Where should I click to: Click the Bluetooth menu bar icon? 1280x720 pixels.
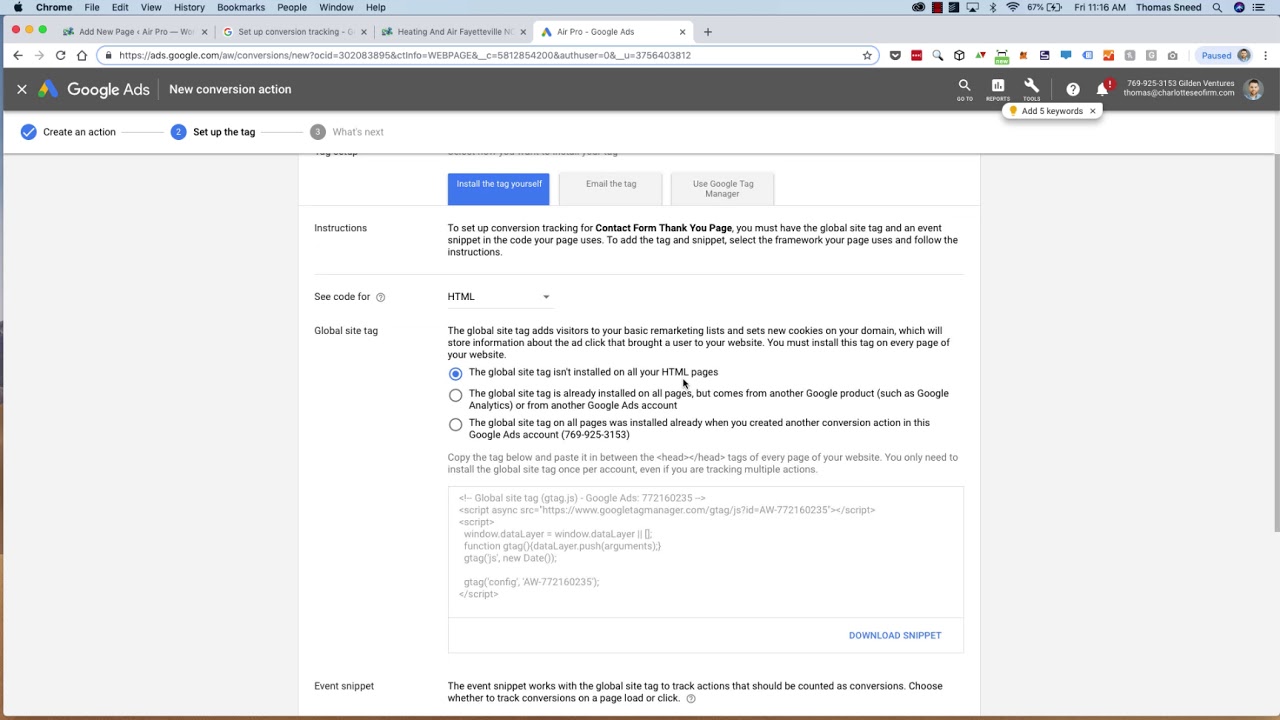(x=993, y=7)
